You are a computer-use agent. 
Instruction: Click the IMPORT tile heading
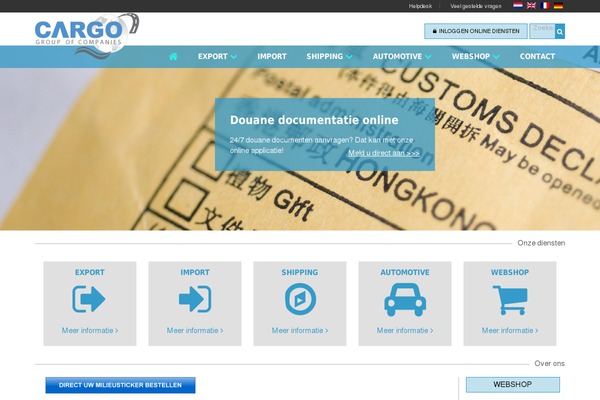pyautogui.click(x=195, y=273)
